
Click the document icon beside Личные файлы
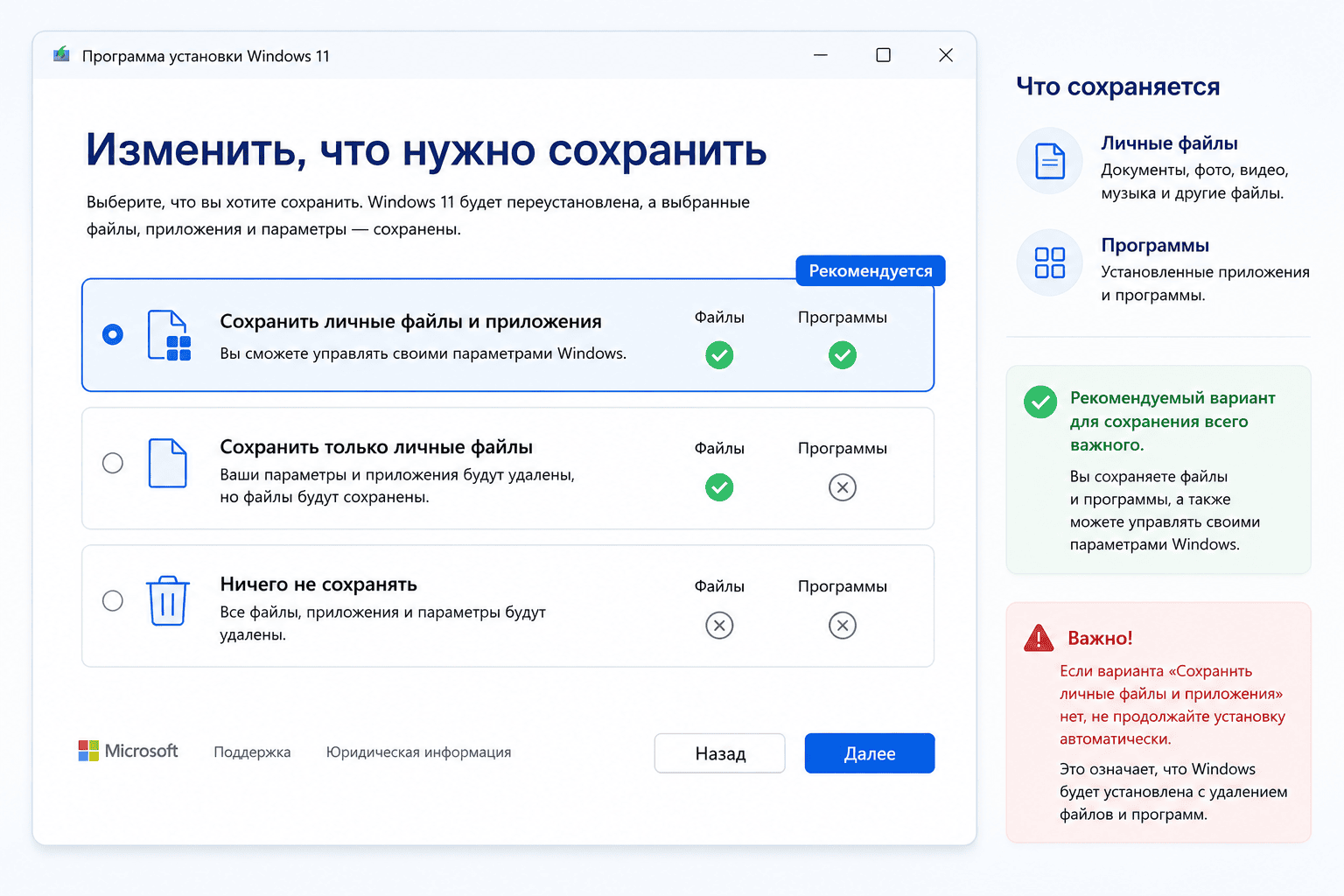click(1050, 161)
